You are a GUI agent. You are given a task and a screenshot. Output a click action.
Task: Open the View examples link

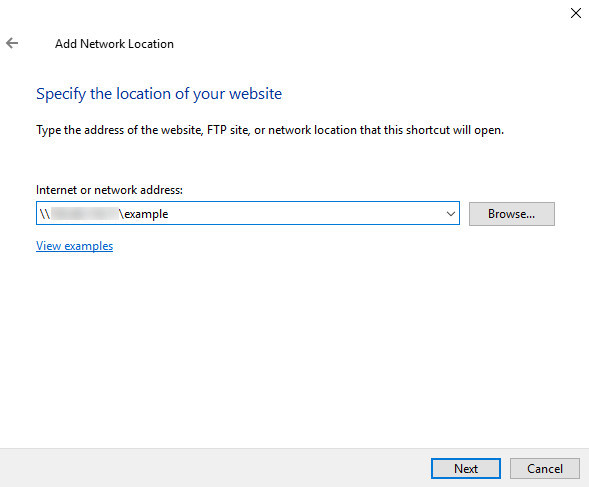pos(74,246)
